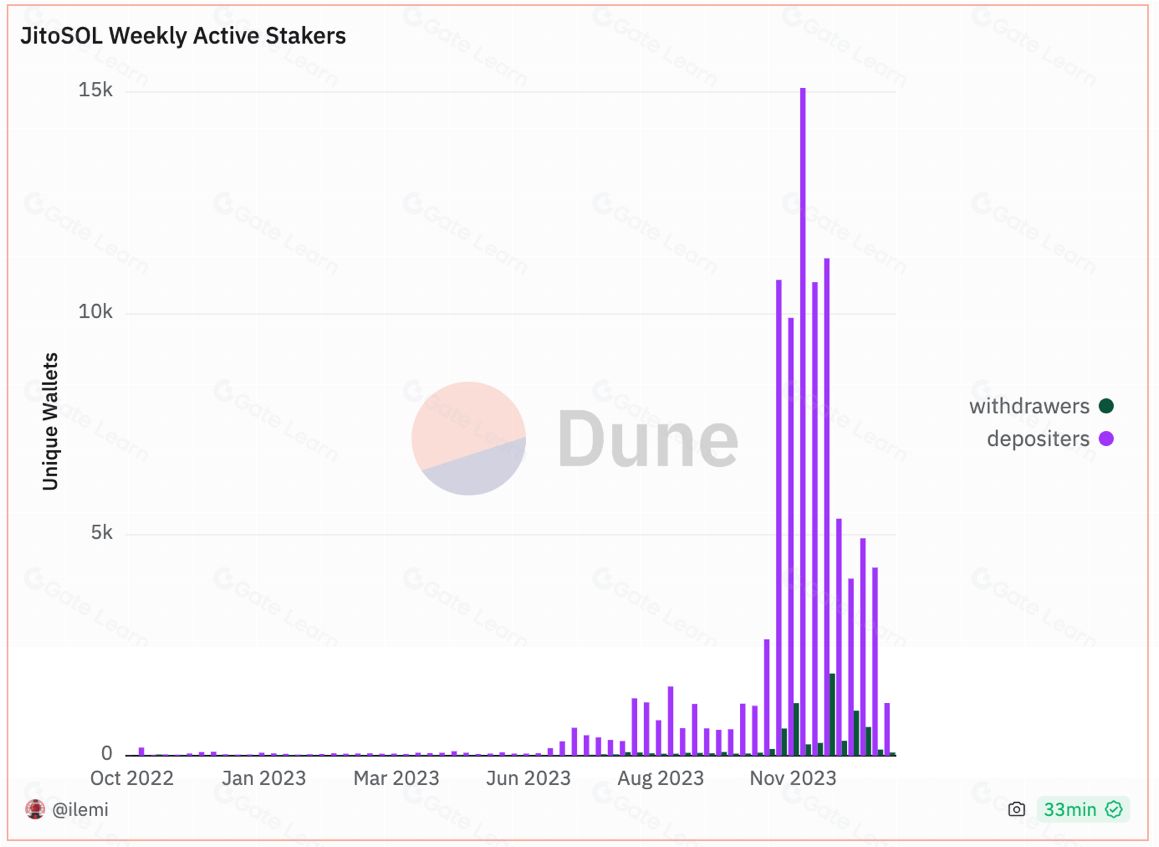Click the Unique Wallets axis title

[x=50, y=421]
